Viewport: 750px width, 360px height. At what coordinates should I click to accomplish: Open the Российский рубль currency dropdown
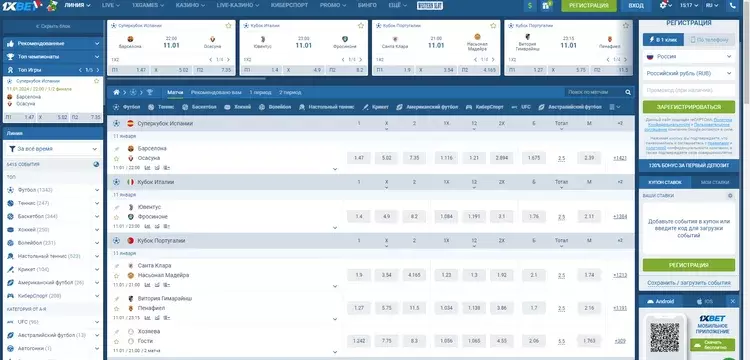pyautogui.click(x=689, y=73)
